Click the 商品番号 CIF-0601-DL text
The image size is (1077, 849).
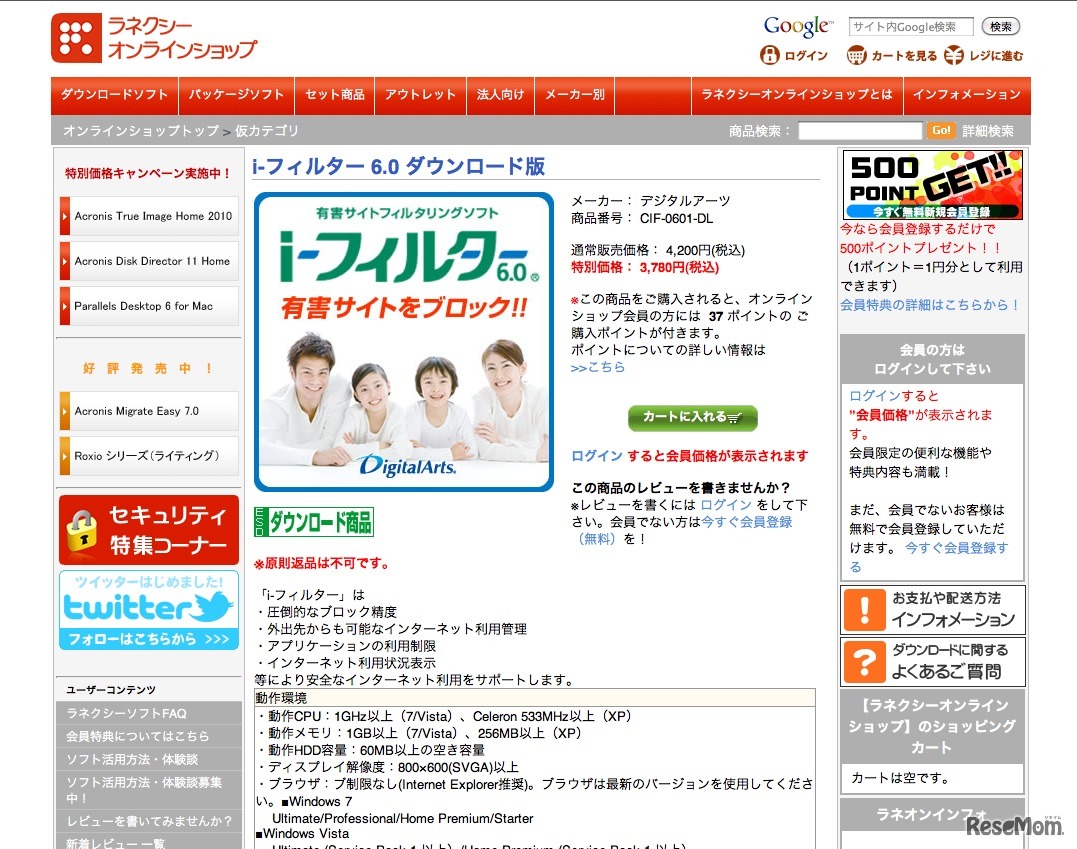tap(642, 218)
